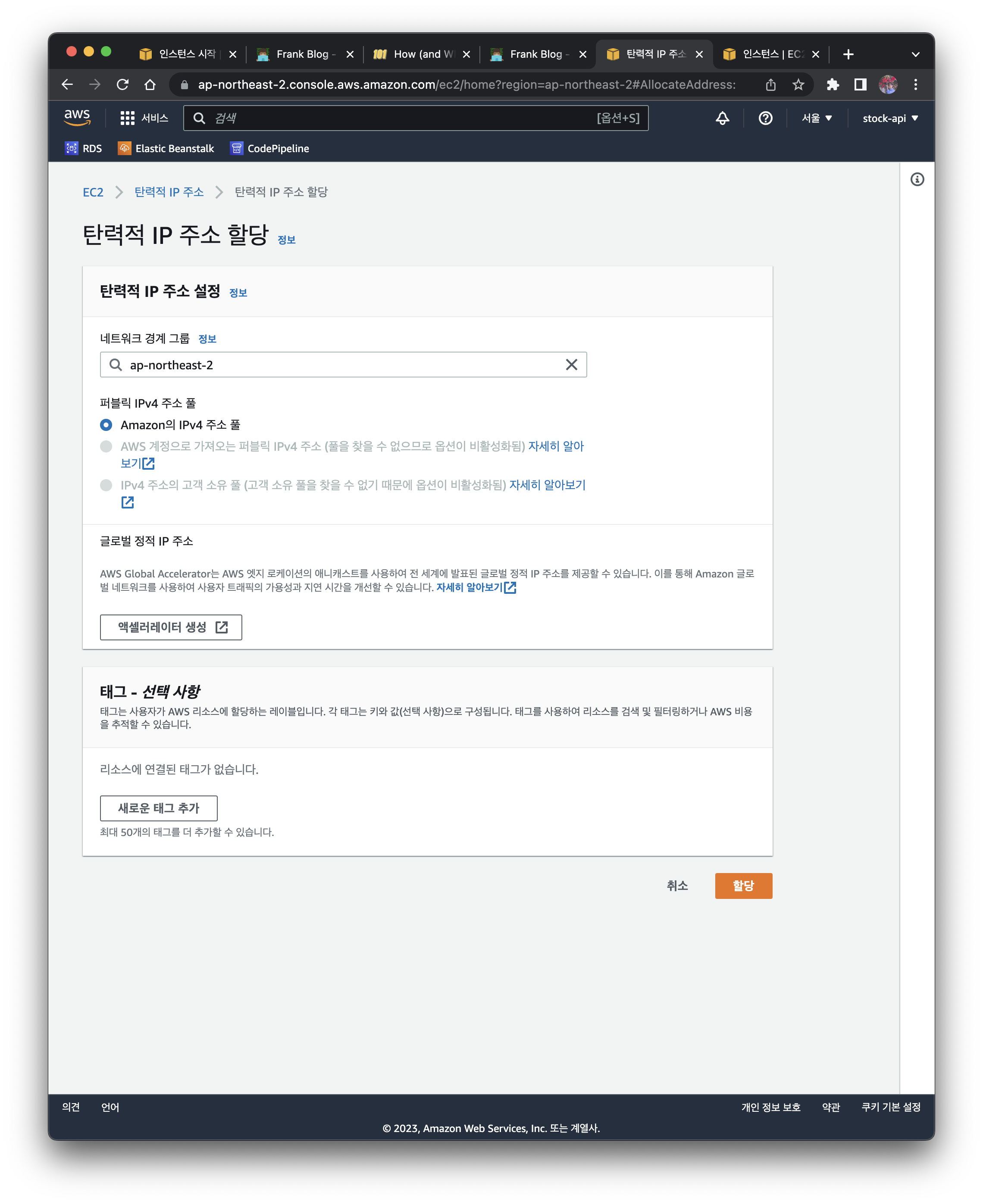Select the AWS 계정으로 가져오는 퍼블릭 IPv4 radio
983x1204 pixels.
pos(106,446)
